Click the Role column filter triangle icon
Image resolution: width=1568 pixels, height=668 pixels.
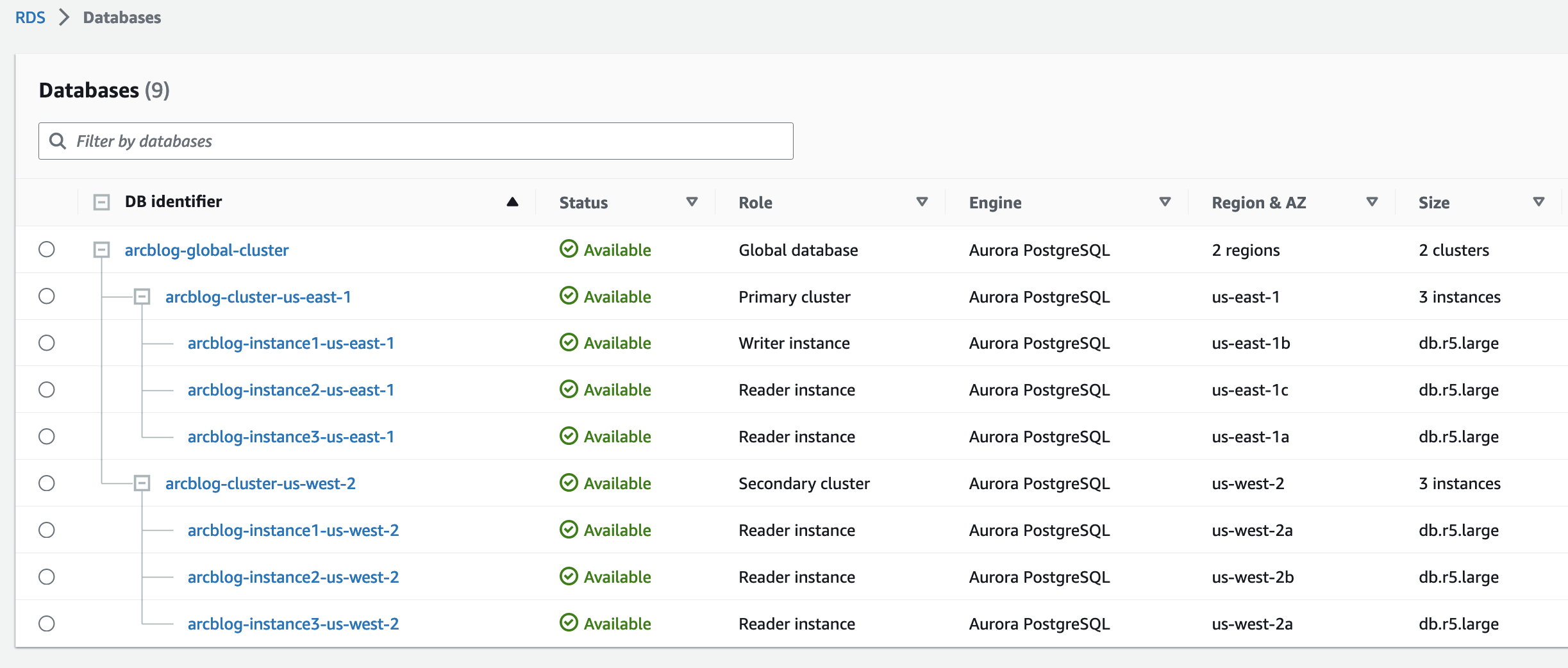pyautogui.click(x=922, y=202)
